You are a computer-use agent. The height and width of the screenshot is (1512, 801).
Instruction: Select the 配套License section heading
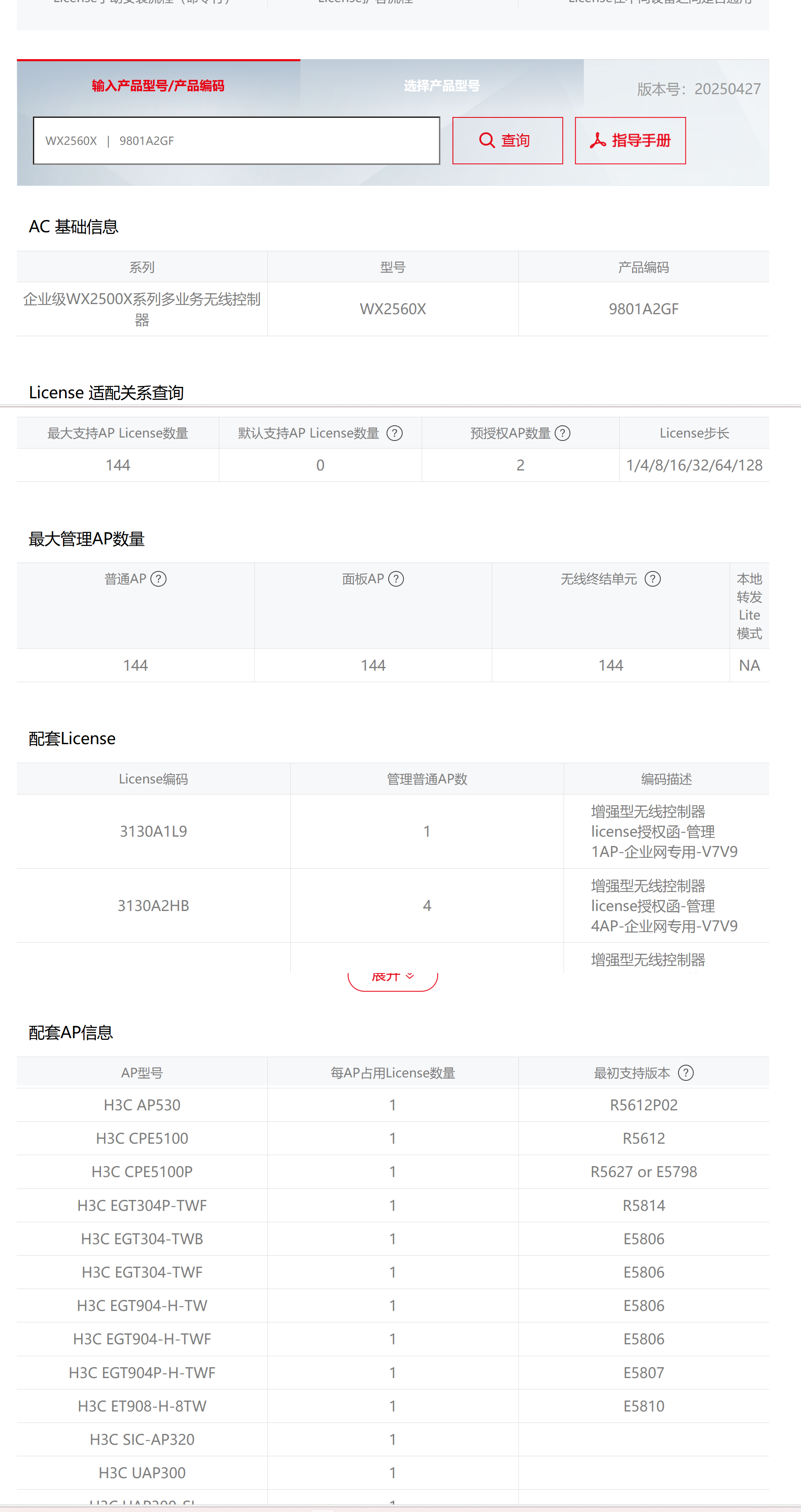coord(72,739)
